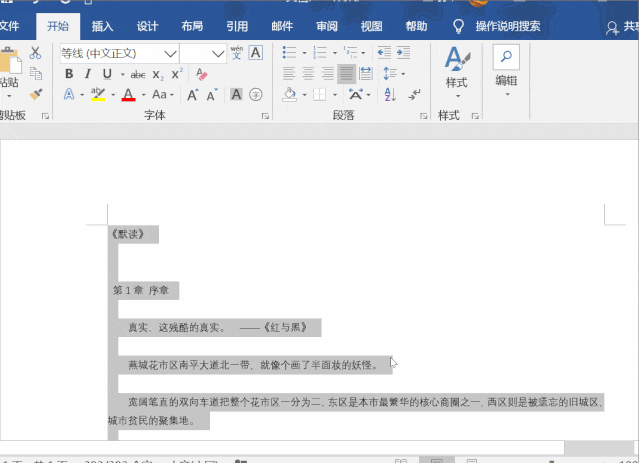Apply Distributed alignment
The image size is (639, 463).
(366, 74)
